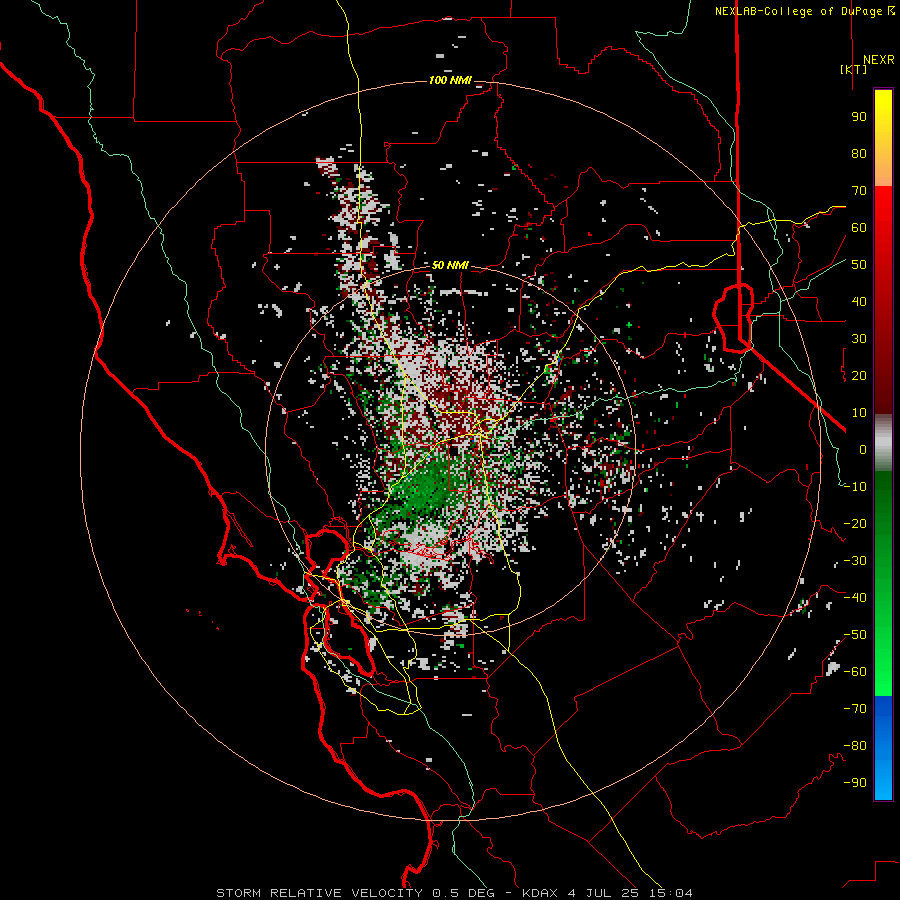Click the 30 value on velocity scale
Screen dimensions: 900x900
[x=859, y=339]
